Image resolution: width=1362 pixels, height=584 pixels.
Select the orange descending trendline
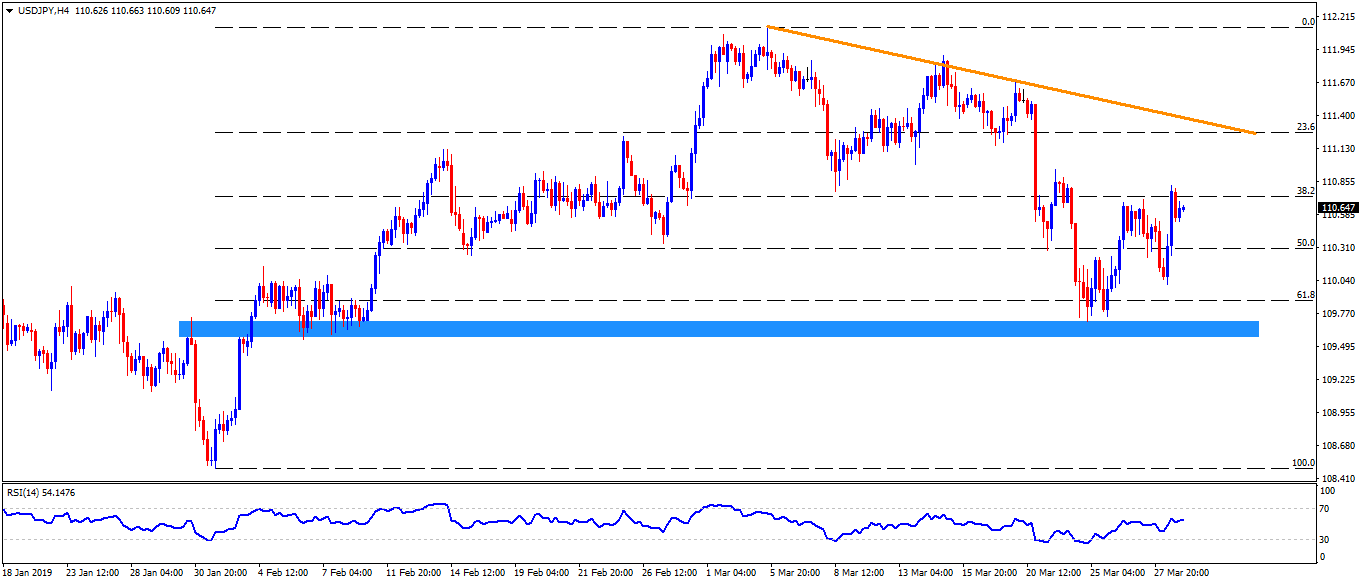point(1010,80)
